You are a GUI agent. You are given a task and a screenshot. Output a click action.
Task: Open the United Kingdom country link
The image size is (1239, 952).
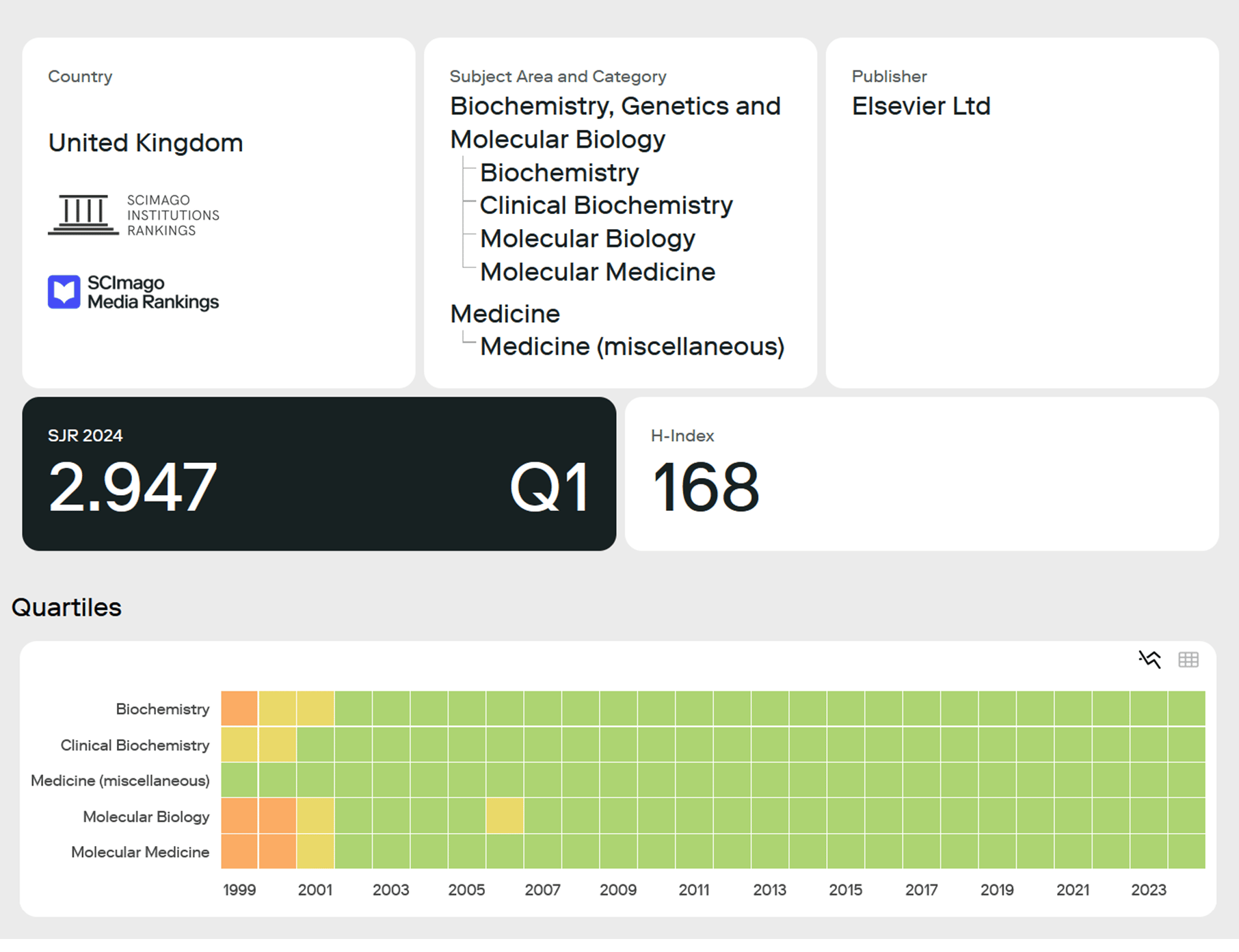point(146,143)
